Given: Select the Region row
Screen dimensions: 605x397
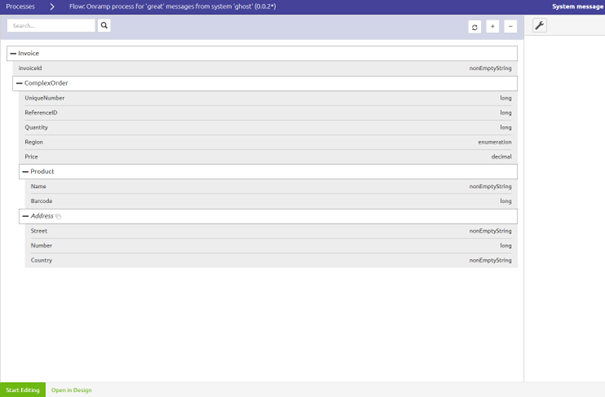Looking at the screenshot, I should point(268,142).
